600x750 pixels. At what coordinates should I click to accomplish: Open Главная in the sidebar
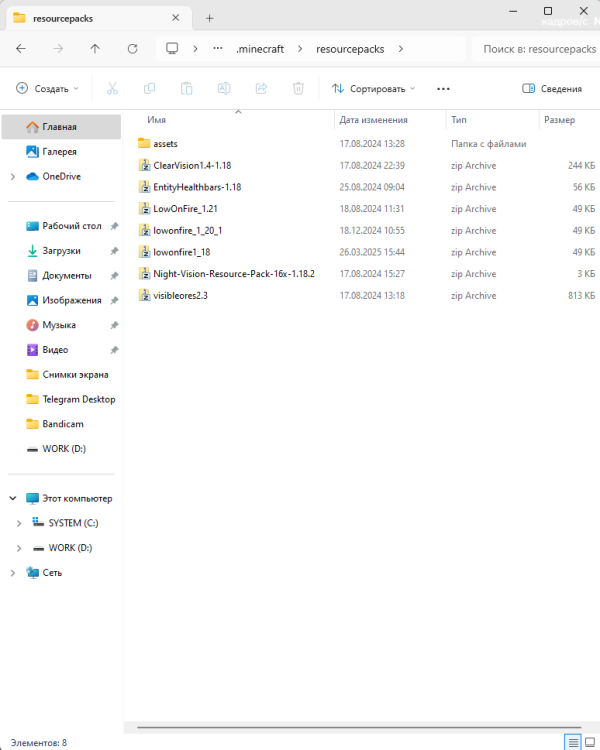(x=61, y=127)
